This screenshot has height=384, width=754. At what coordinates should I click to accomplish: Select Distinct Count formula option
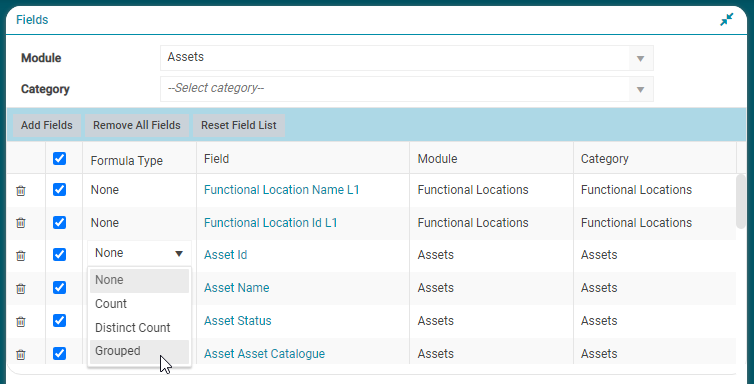(x=139, y=328)
